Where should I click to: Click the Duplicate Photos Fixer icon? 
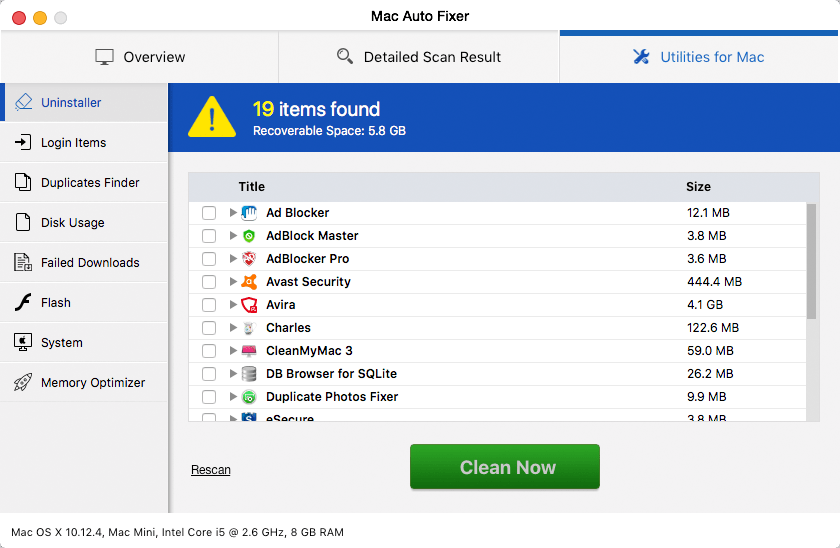(x=249, y=397)
